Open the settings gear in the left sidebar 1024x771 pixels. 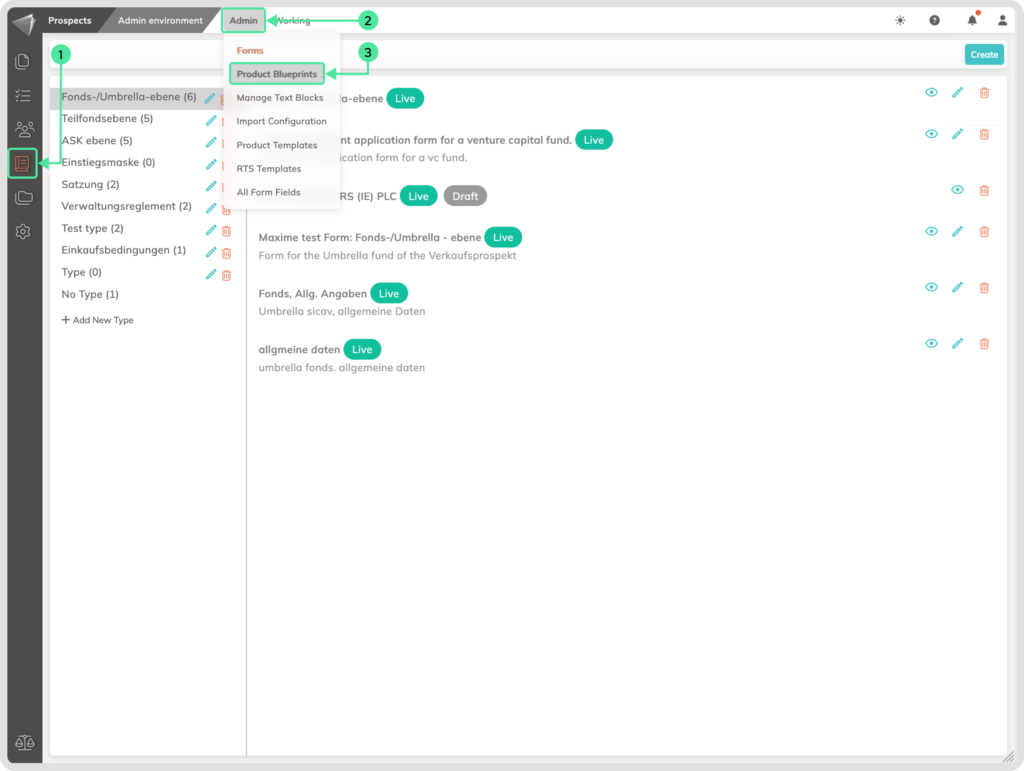point(25,231)
